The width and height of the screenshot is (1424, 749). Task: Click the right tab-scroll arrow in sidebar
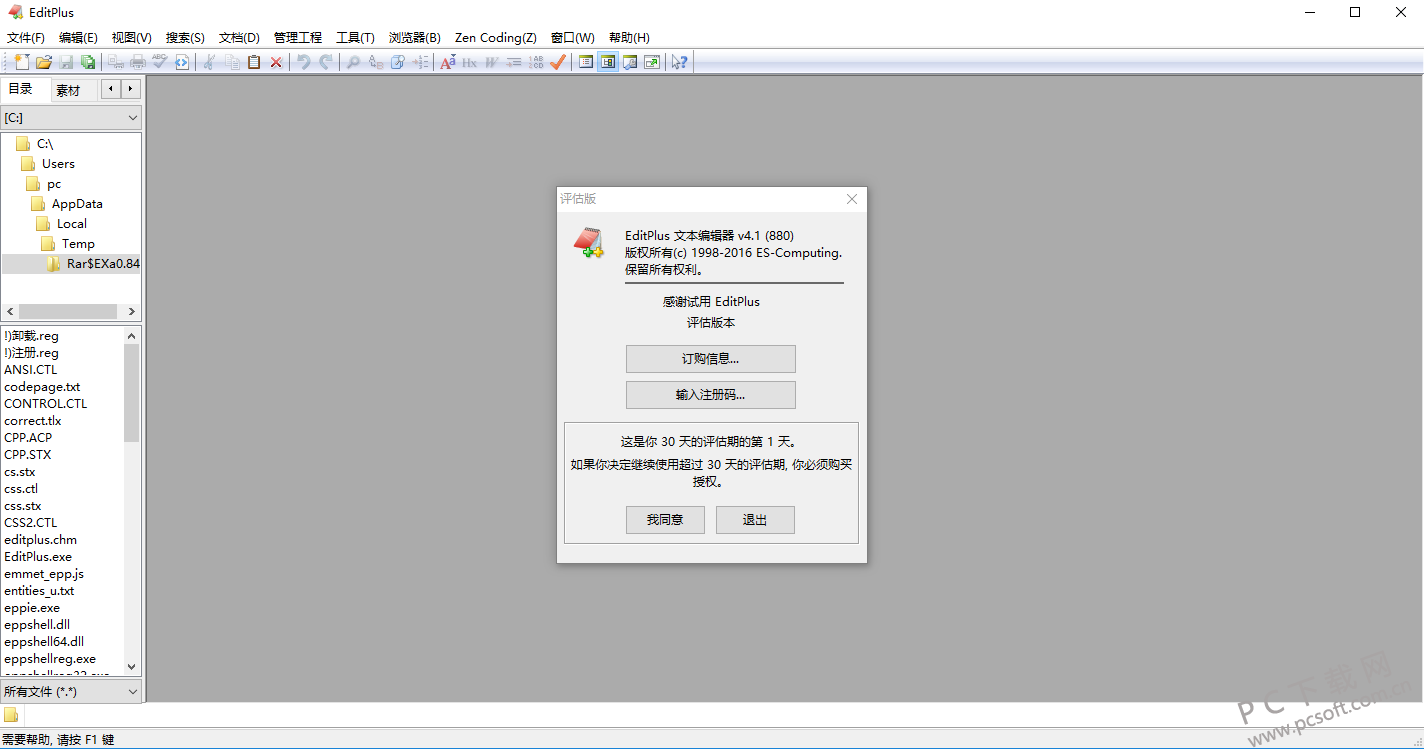pyautogui.click(x=130, y=89)
